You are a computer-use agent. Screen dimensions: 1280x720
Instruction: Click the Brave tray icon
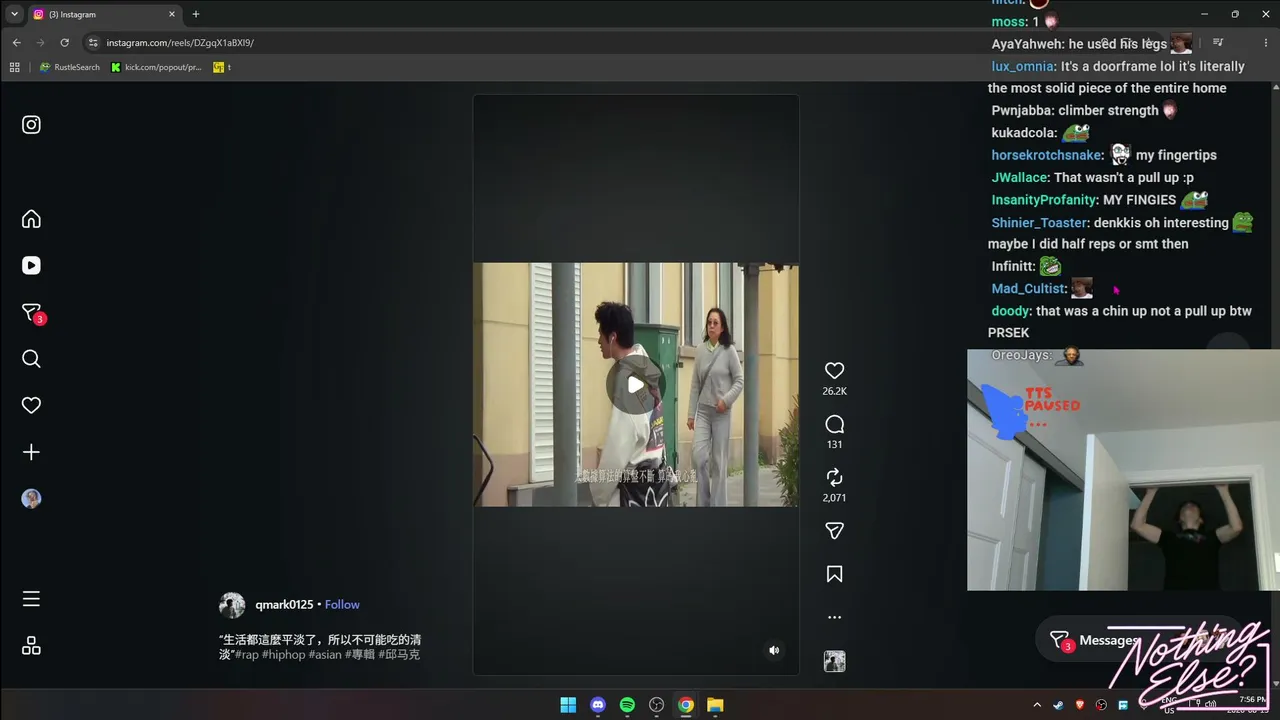(1080, 705)
